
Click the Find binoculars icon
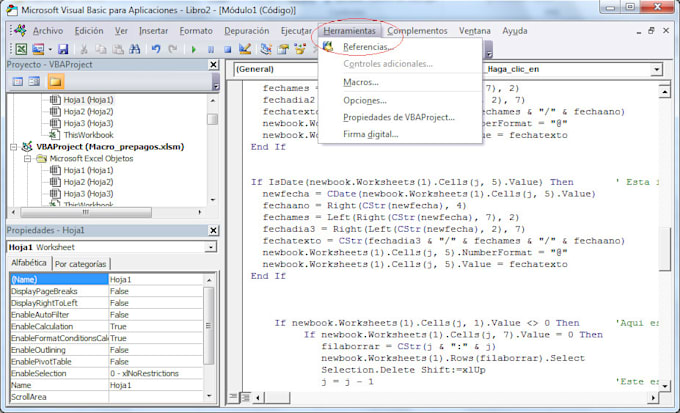tap(137, 49)
